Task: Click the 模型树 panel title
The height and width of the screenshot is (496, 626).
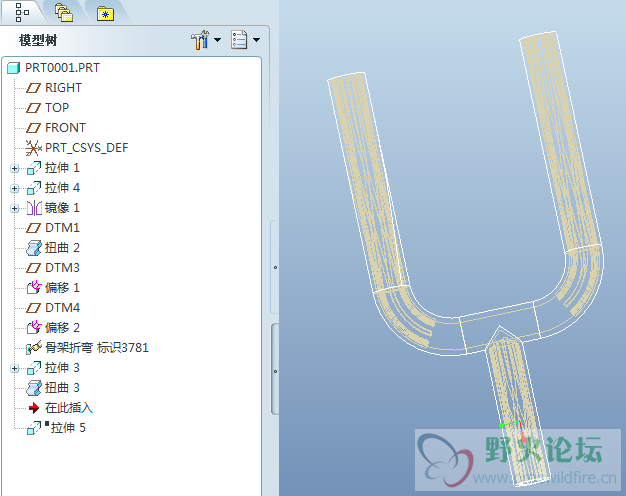Action: click(x=38, y=40)
